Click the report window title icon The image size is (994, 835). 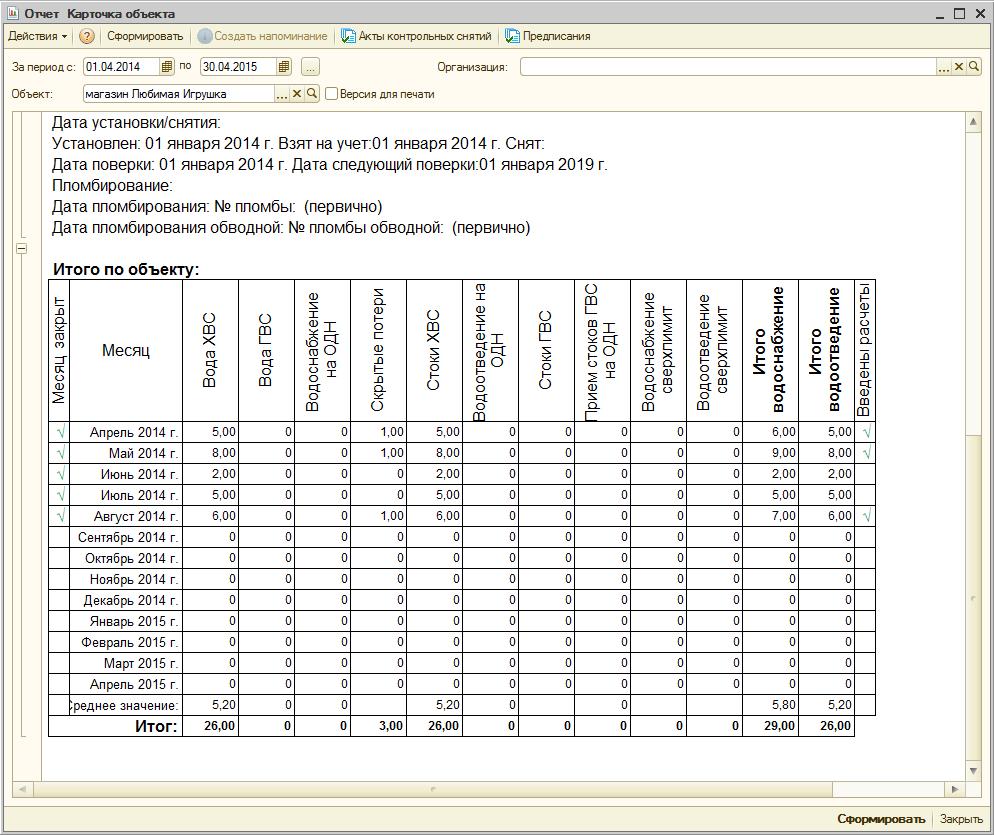(13, 13)
